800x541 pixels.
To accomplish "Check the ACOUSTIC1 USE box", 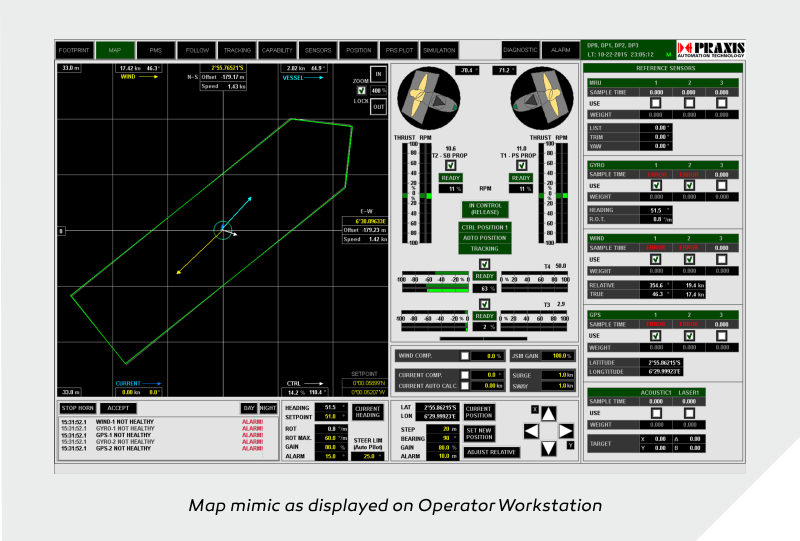I will coord(656,413).
